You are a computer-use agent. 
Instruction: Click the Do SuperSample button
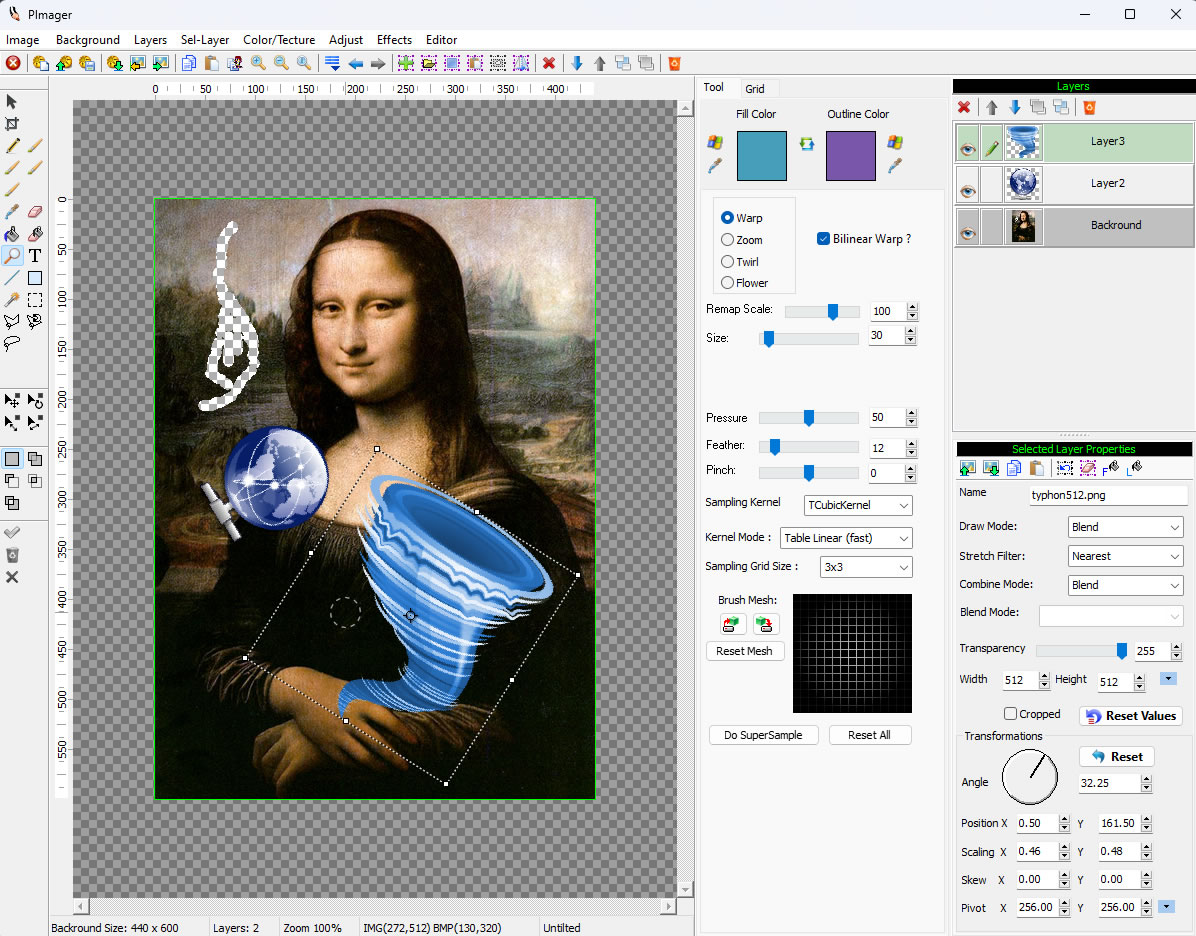coord(763,735)
